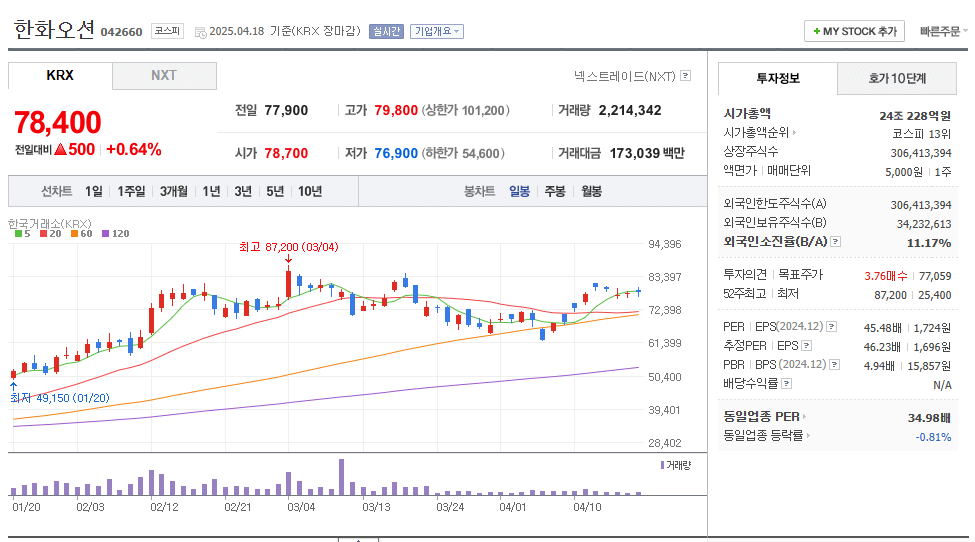Click the 거래량 volume legend marker
975x542 pixels.
click(662, 465)
